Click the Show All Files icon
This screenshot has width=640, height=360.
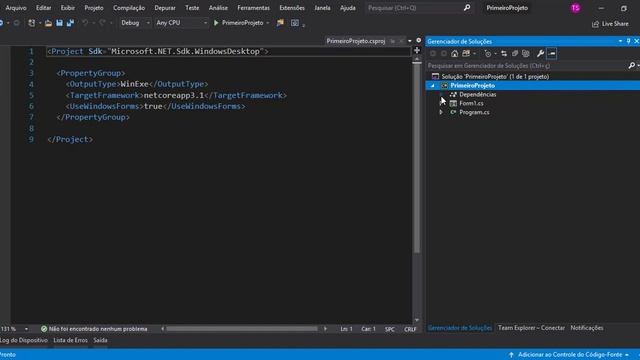pos(526,53)
